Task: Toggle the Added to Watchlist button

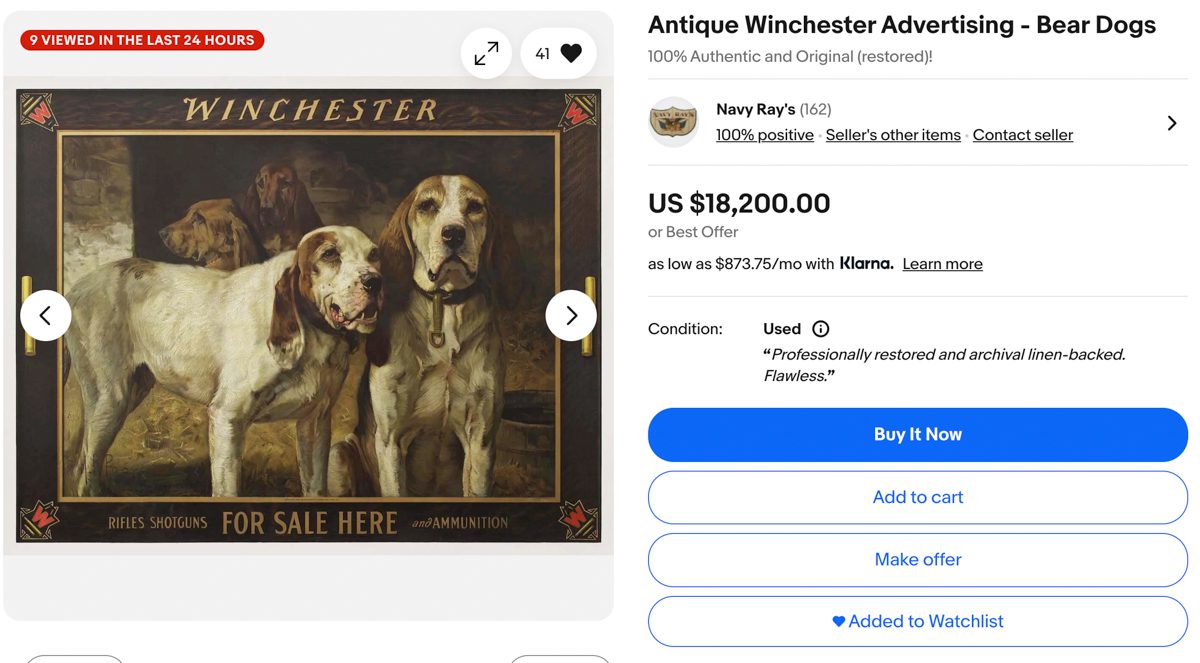Action: click(917, 622)
